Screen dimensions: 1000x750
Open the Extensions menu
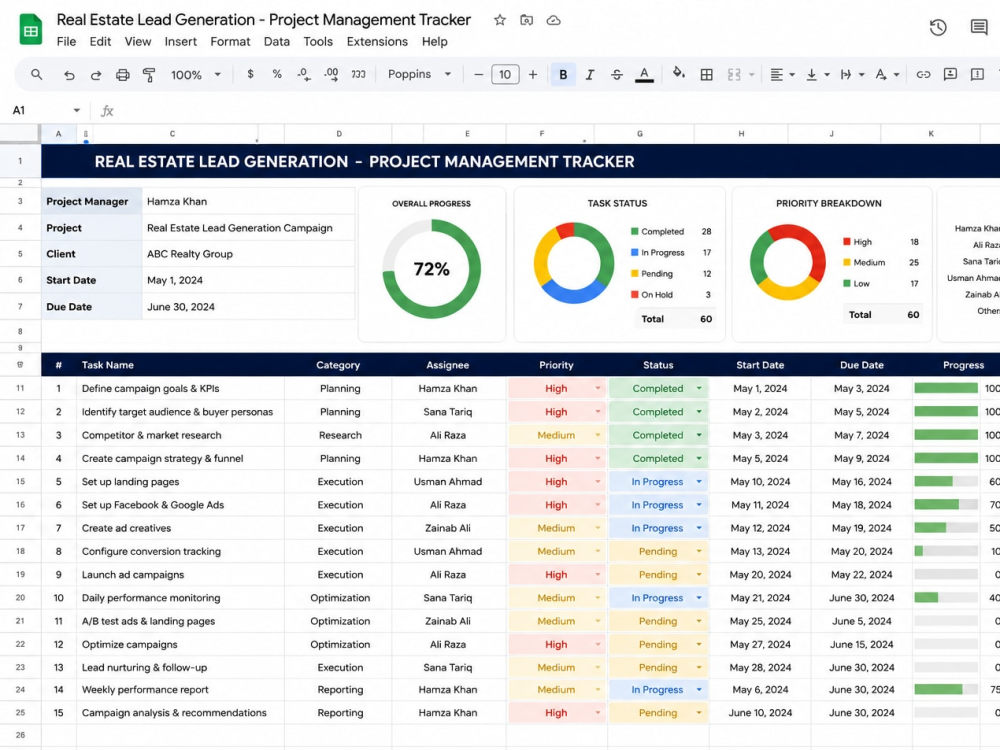pyautogui.click(x=377, y=41)
